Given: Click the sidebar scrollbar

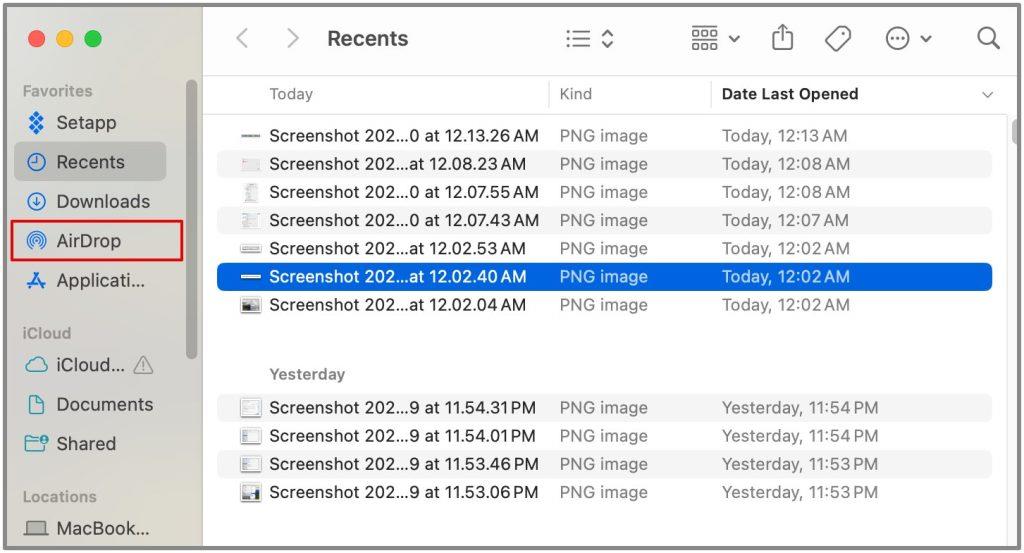Looking at the screenshot, I should [x=191, y=219].
